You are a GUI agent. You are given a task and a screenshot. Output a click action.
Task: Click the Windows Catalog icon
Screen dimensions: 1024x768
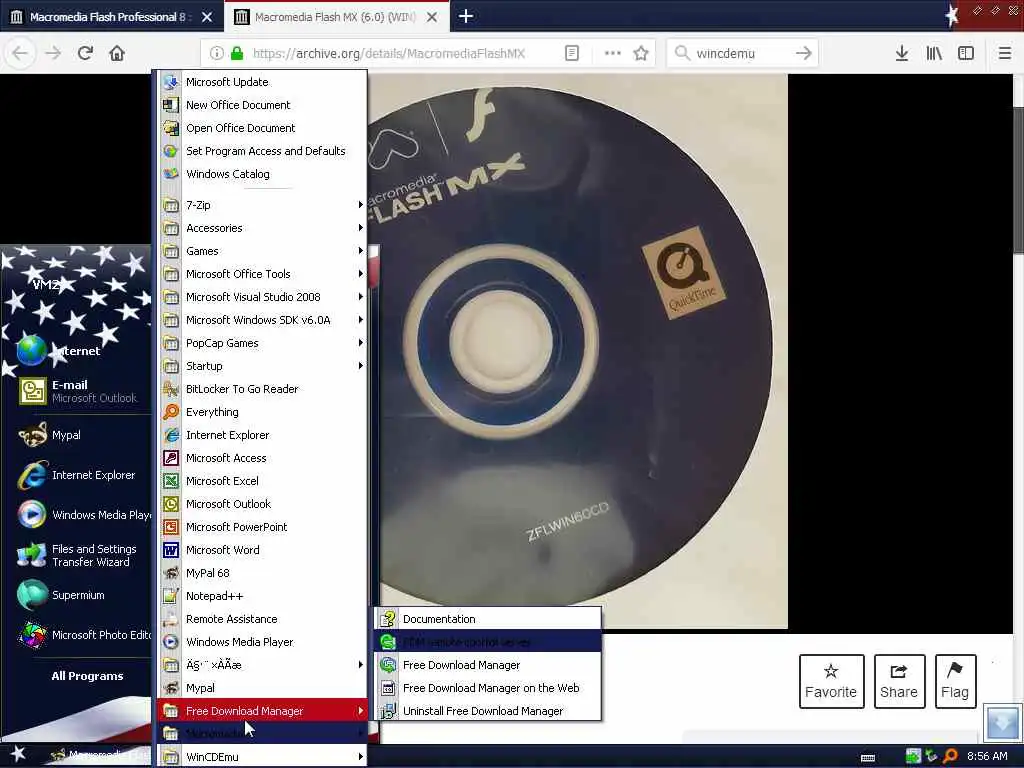pyautogui.click(x=170, y=174)
